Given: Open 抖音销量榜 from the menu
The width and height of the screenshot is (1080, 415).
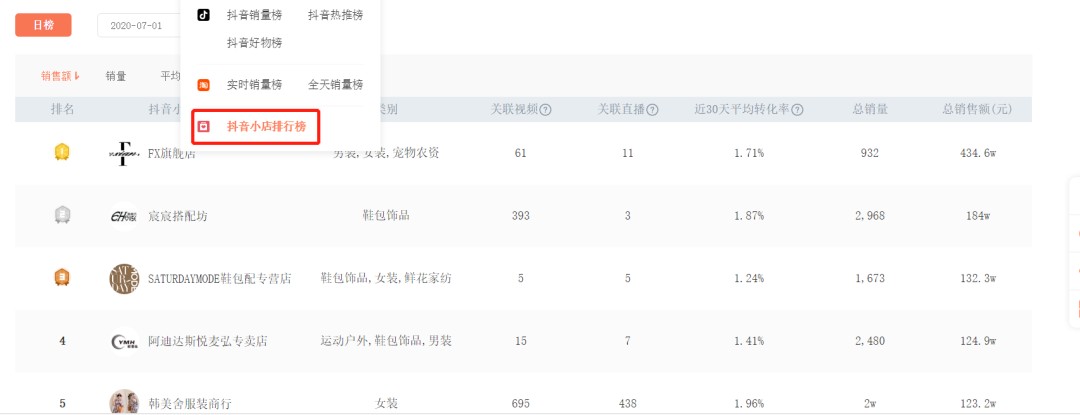Looking at the screenshot, I should click(x=254, y=15).
